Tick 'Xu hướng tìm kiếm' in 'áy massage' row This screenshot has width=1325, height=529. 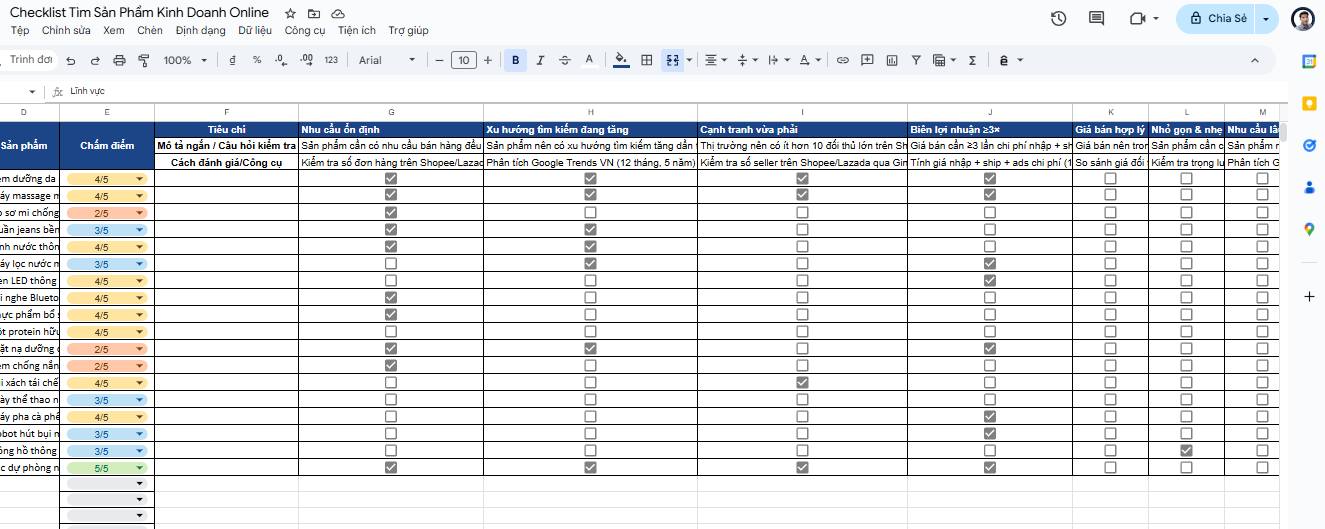point(590,196)
